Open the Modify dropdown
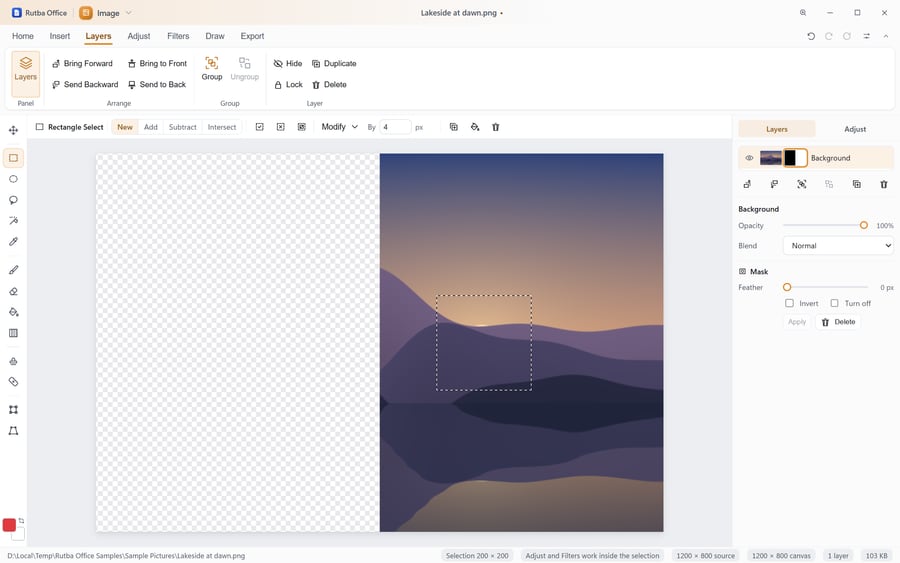The height and width of the screenshot is (563, 900). coord(339,127)
